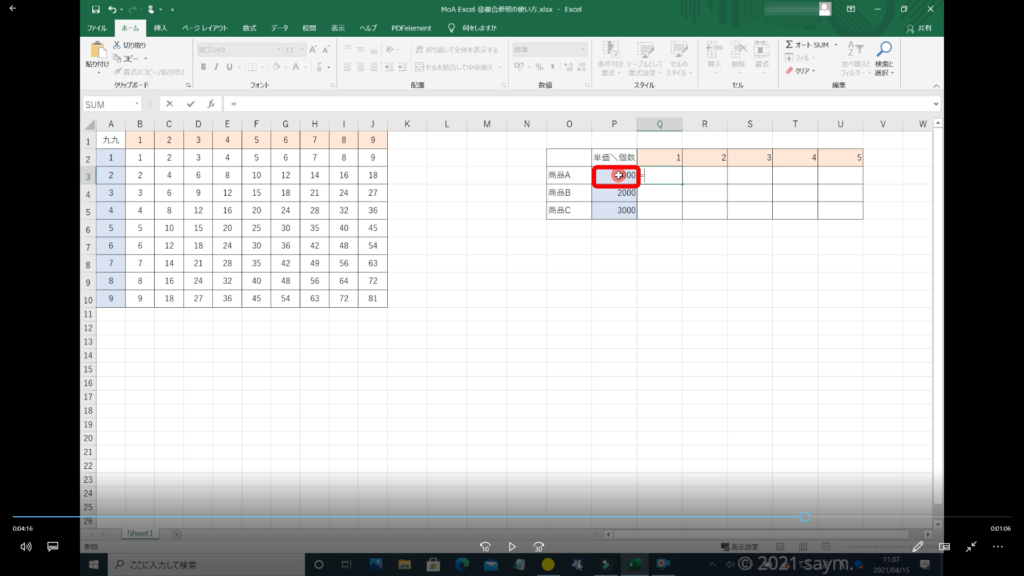Open the 挿入 ribbon tab
Image resolution: width=1024 pixels, height=576 pixels.
160,29
